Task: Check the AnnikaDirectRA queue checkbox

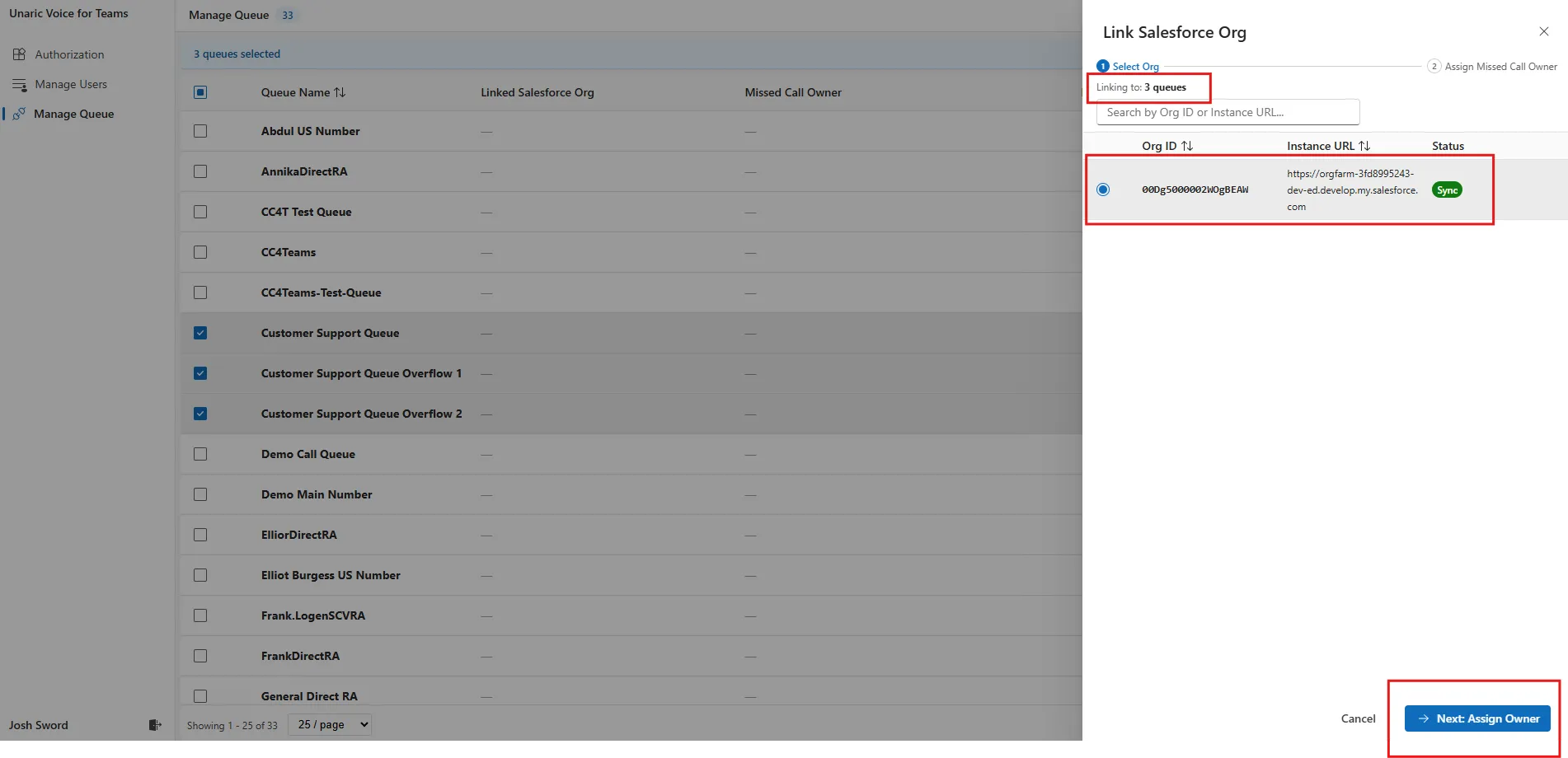Action: 200,171
